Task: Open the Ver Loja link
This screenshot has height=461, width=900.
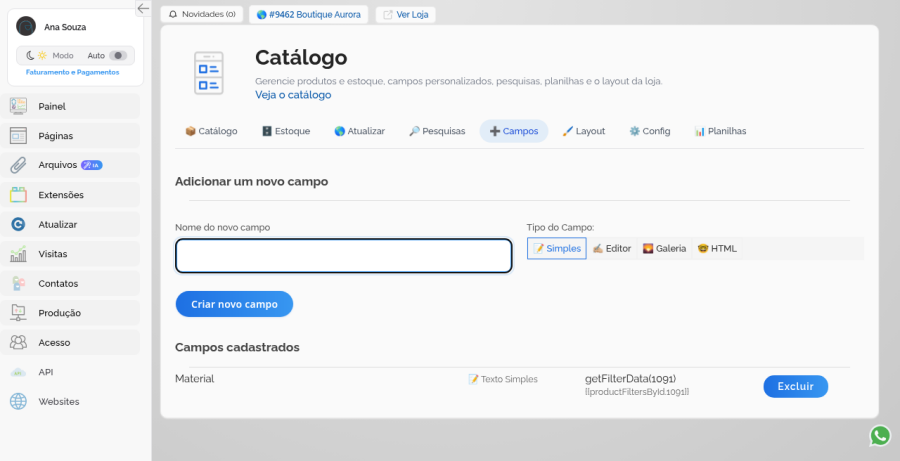Action: [406, 14]
